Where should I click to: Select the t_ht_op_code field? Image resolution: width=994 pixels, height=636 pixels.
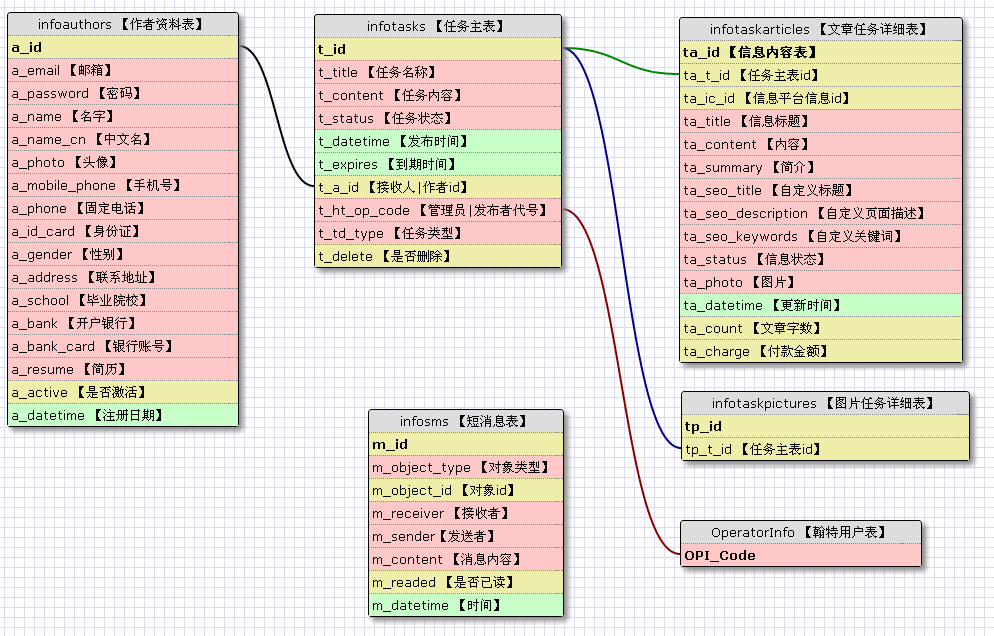tap(438, 210)
